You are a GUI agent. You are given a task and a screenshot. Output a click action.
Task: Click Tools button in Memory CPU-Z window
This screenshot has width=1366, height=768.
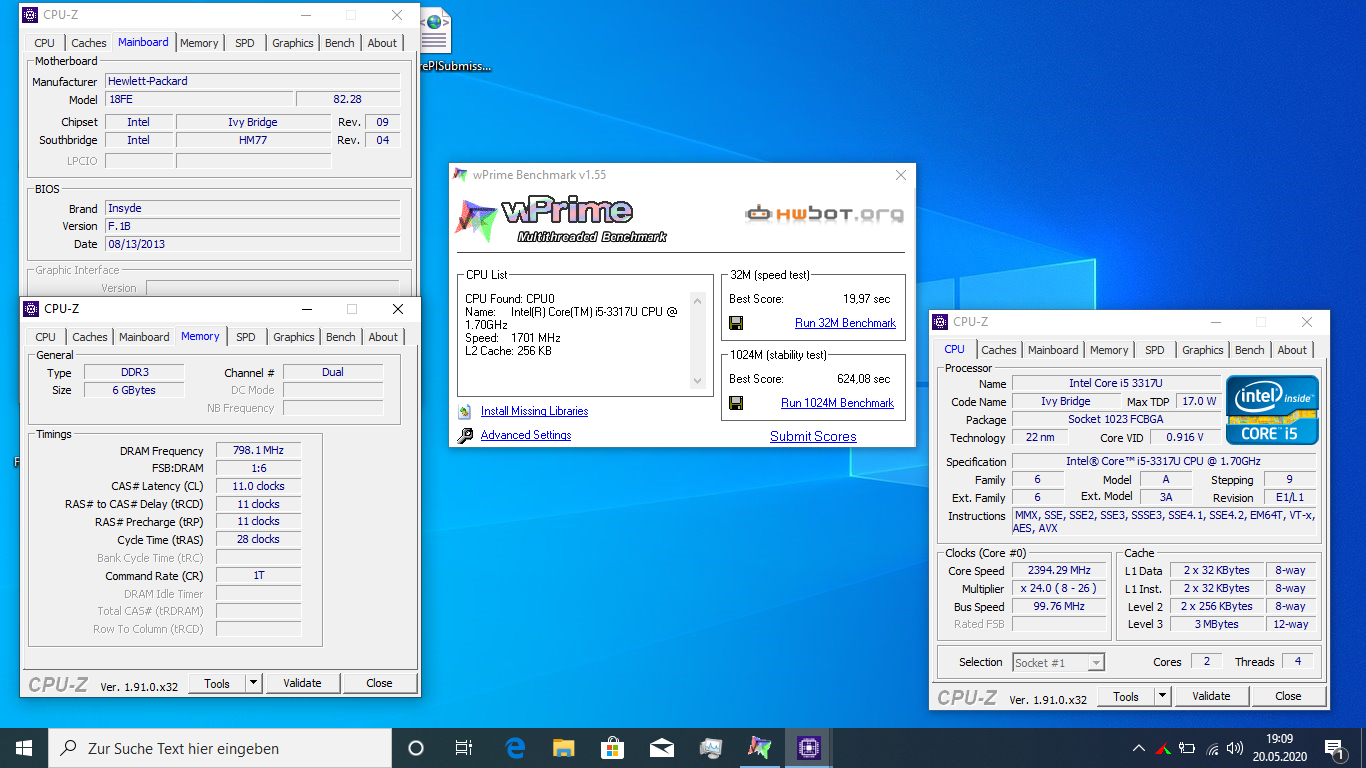(x=217, y=684)
